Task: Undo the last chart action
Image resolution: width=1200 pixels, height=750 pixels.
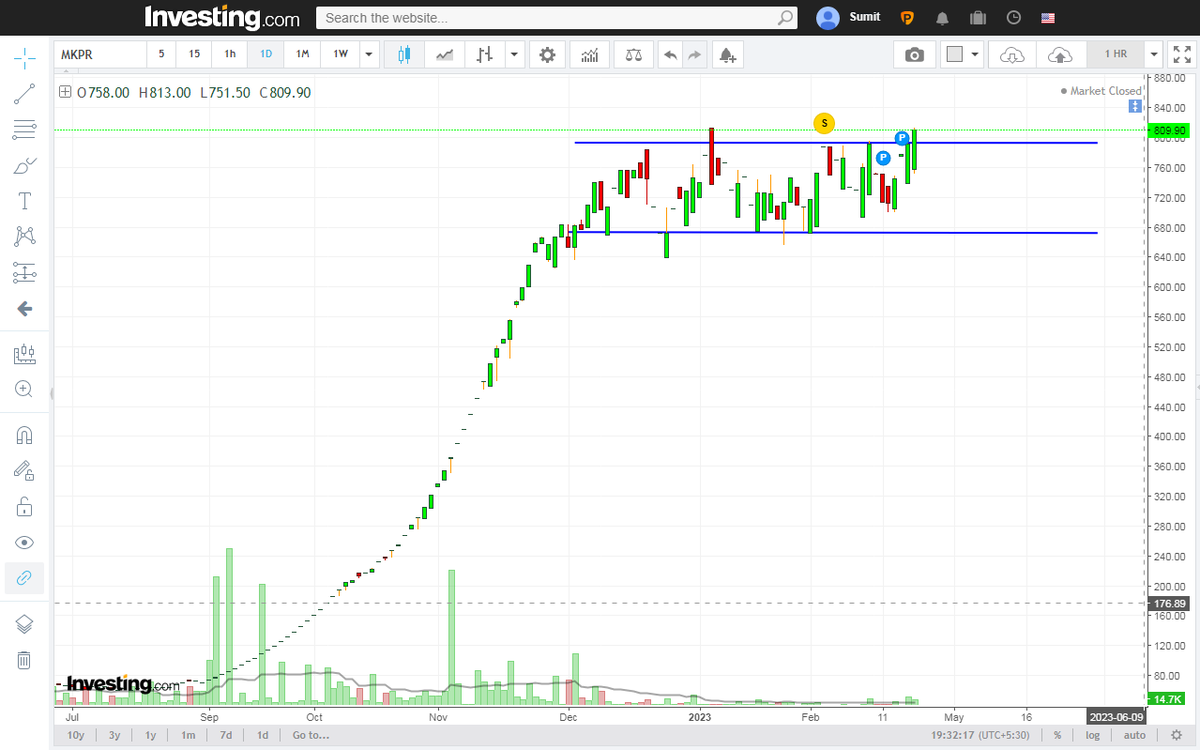Action: point(671,55)
